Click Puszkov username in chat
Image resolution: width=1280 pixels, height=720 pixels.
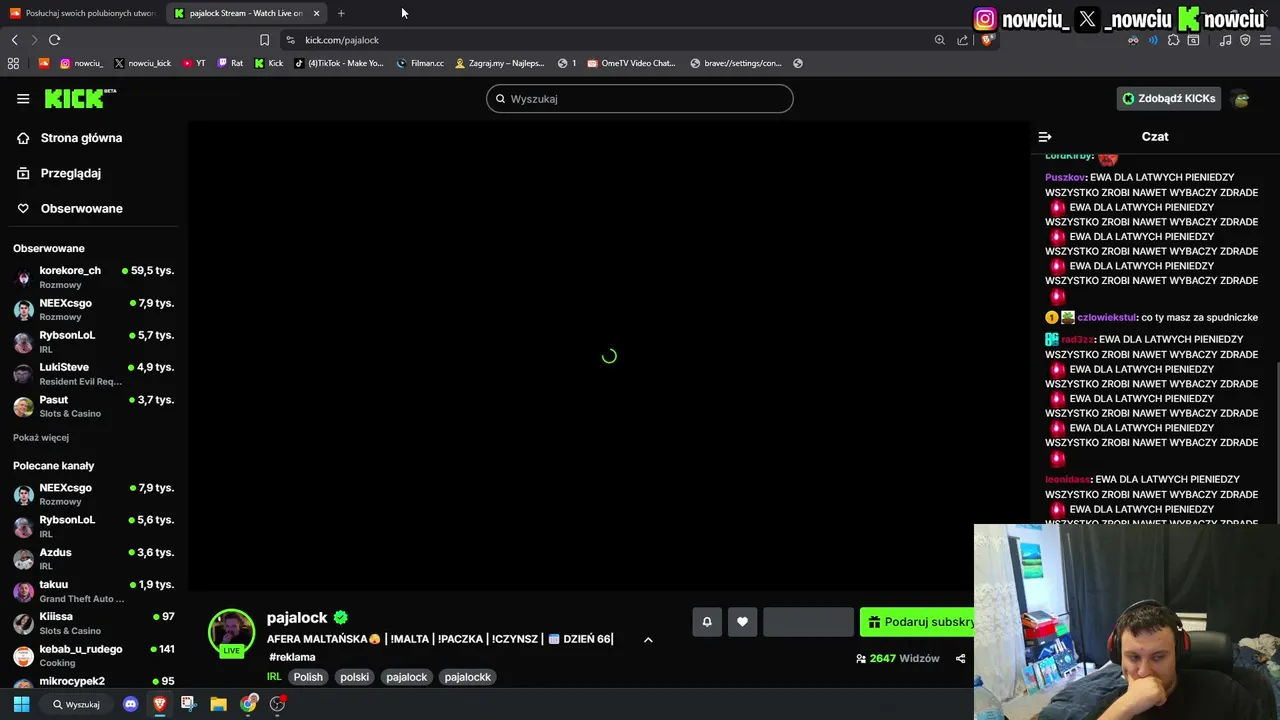pyautogui.click(x=1065, y=178)
